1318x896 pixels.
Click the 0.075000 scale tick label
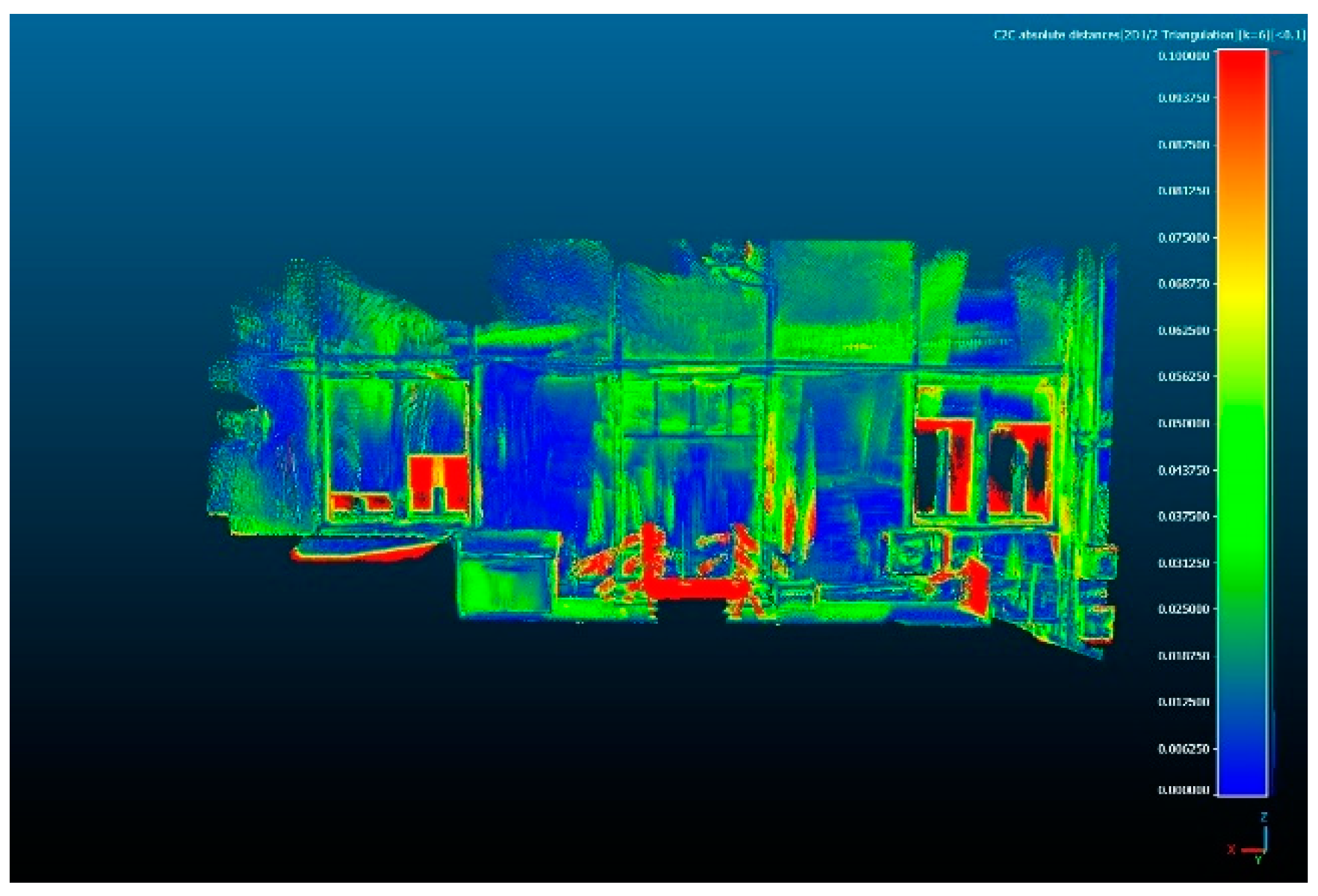pyautogui.click(x=1183, y=238)
